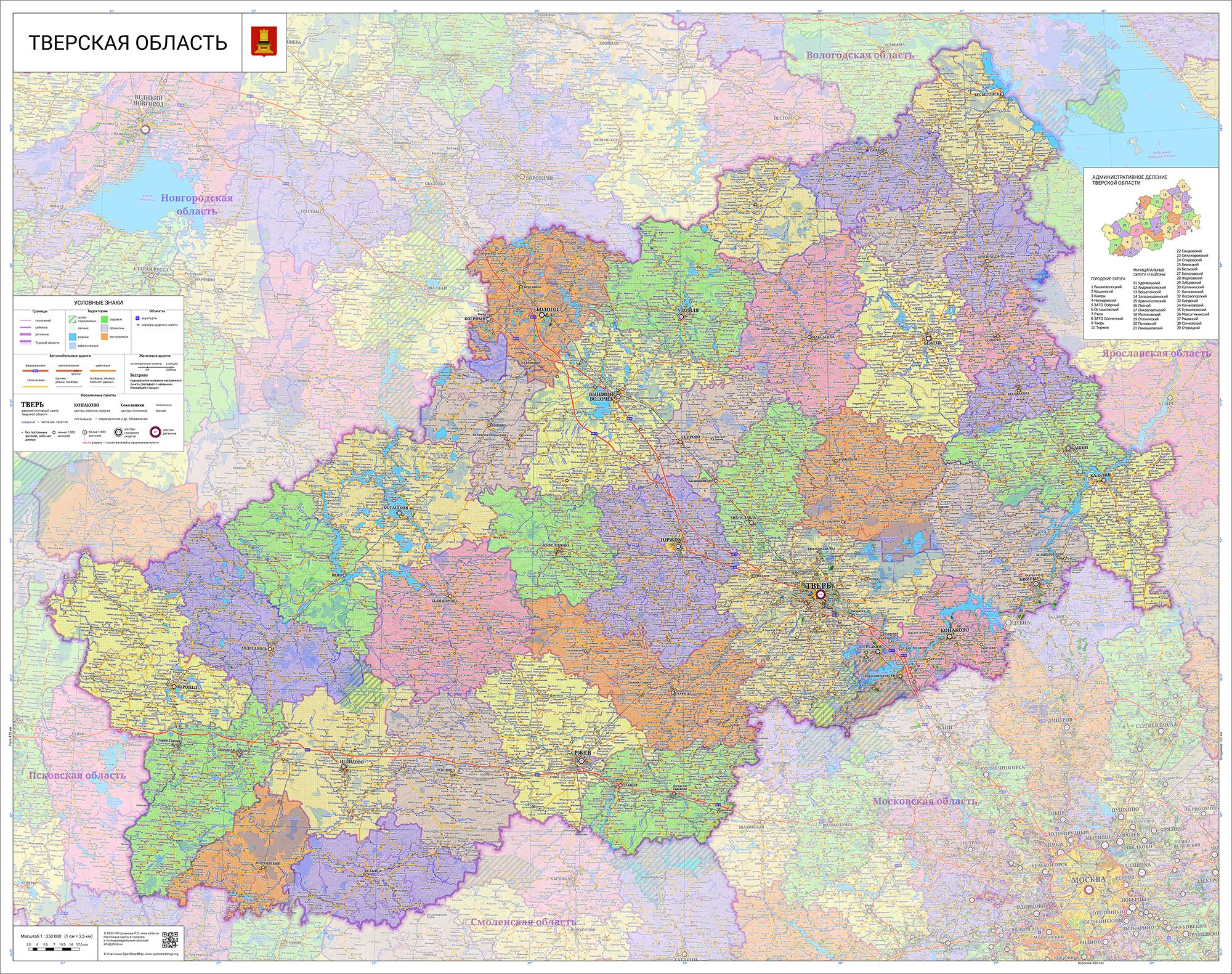Click the 'УСЛОВНЫЕ ЗНАКИ' legend heading
1232x974 pixels.
(99, 303)
